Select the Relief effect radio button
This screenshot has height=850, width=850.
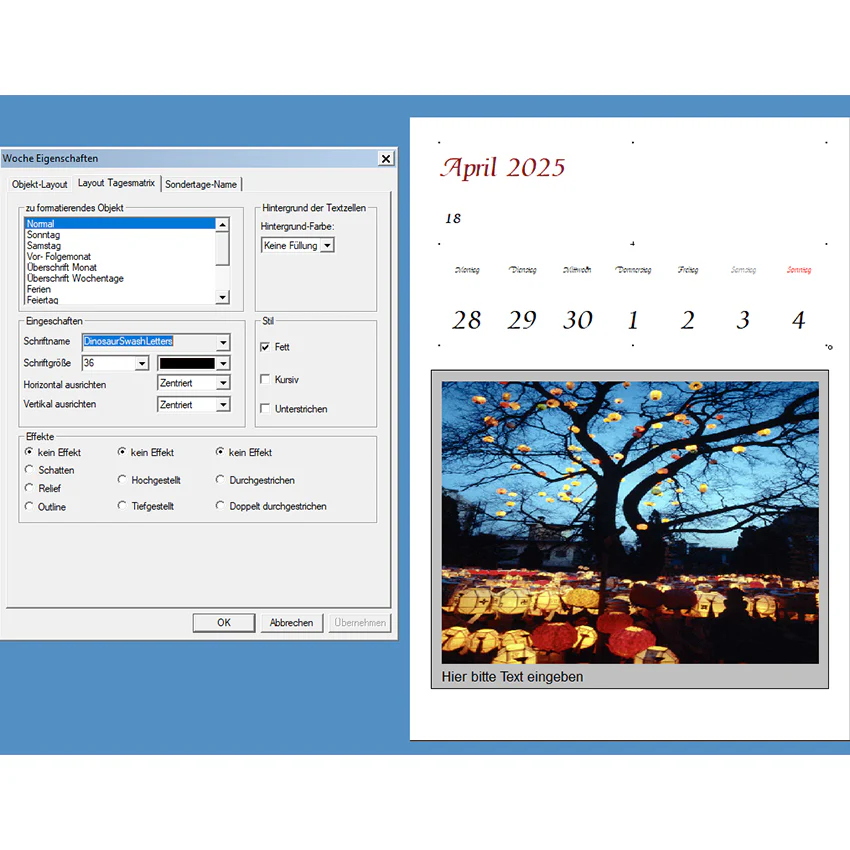pos(29,488)
